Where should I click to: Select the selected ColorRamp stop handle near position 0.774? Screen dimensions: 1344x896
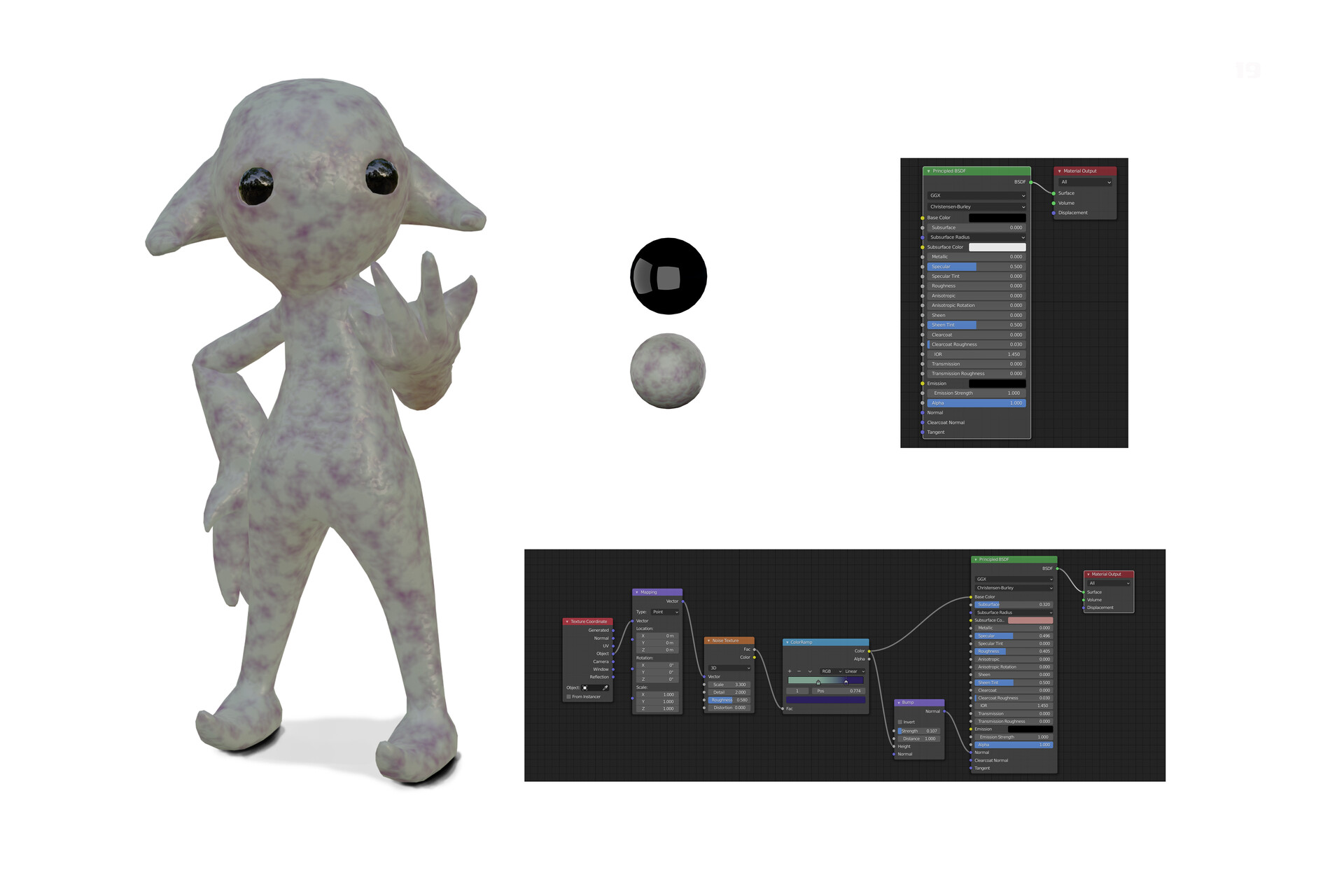click(x=846, y=681)
